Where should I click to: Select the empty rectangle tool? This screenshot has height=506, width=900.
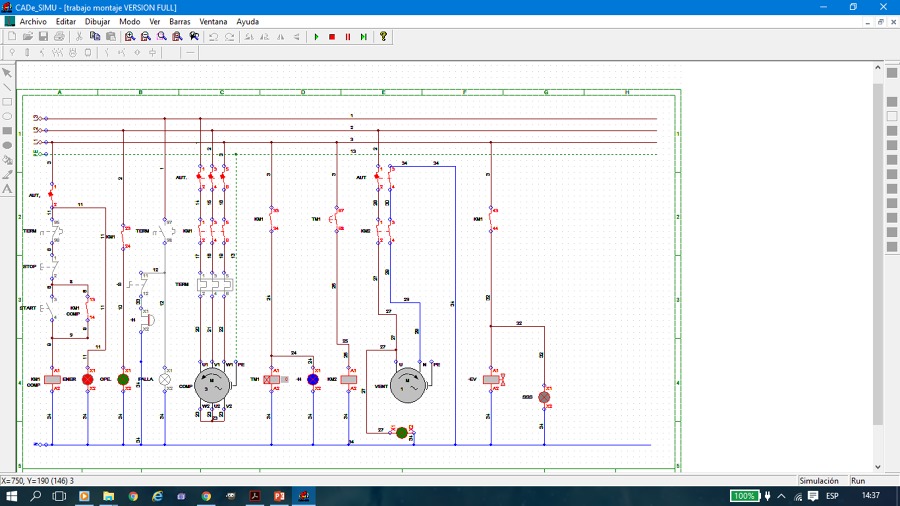click(7, 102)
